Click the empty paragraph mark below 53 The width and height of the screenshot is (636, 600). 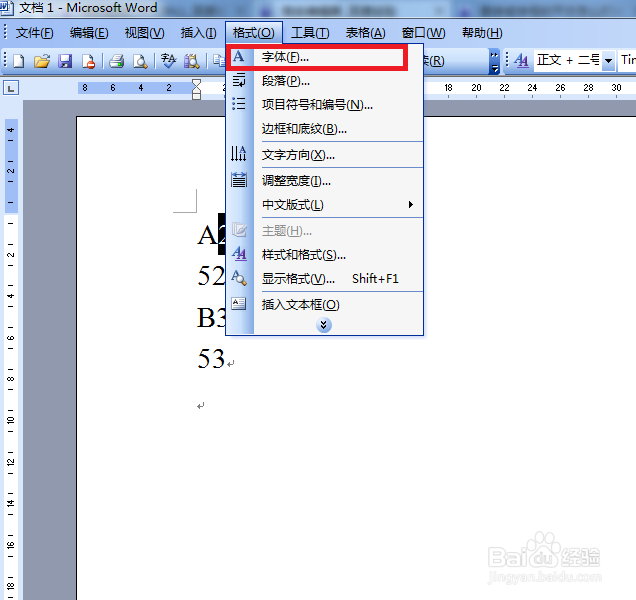click(x=201, y=406)
